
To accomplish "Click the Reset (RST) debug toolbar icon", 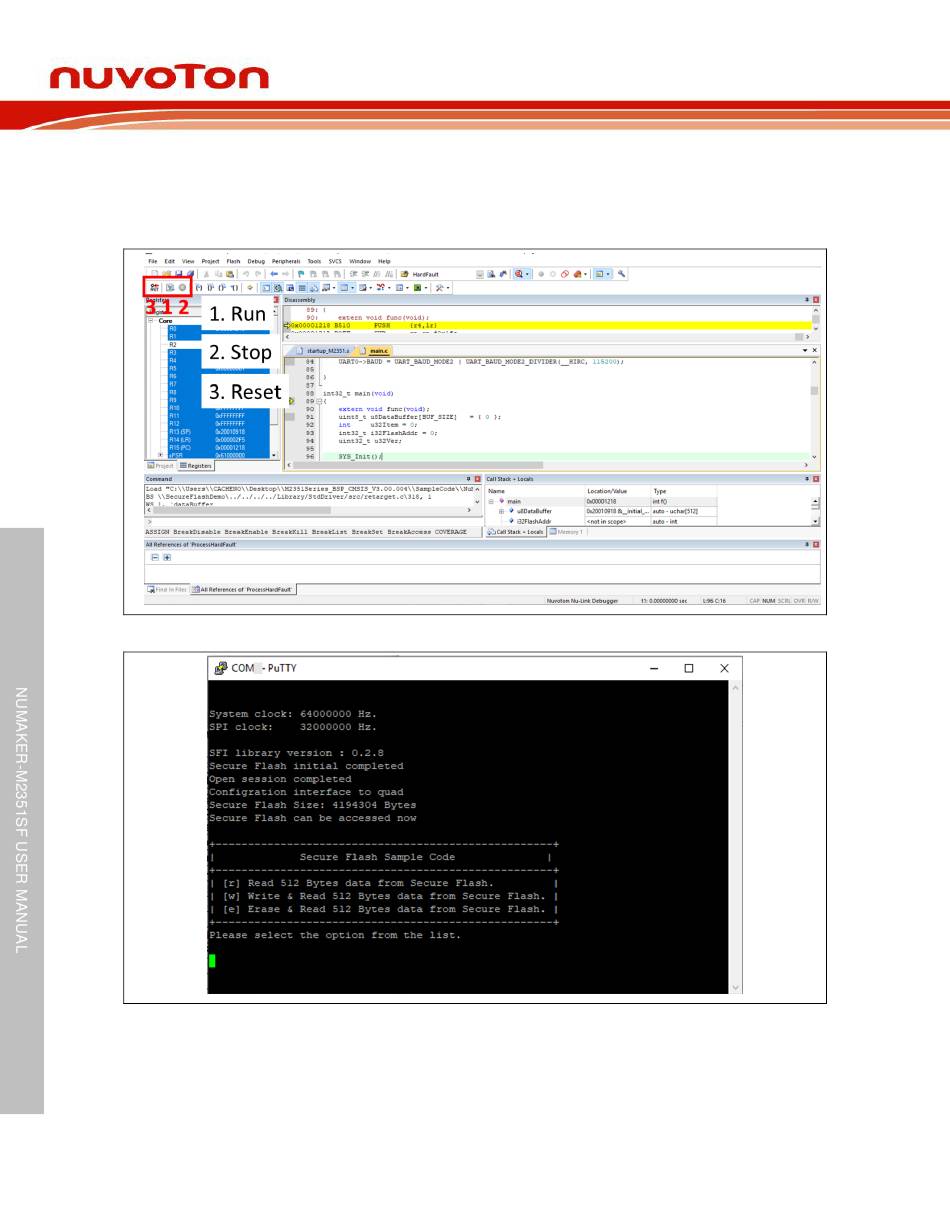I will click(154, 287).
